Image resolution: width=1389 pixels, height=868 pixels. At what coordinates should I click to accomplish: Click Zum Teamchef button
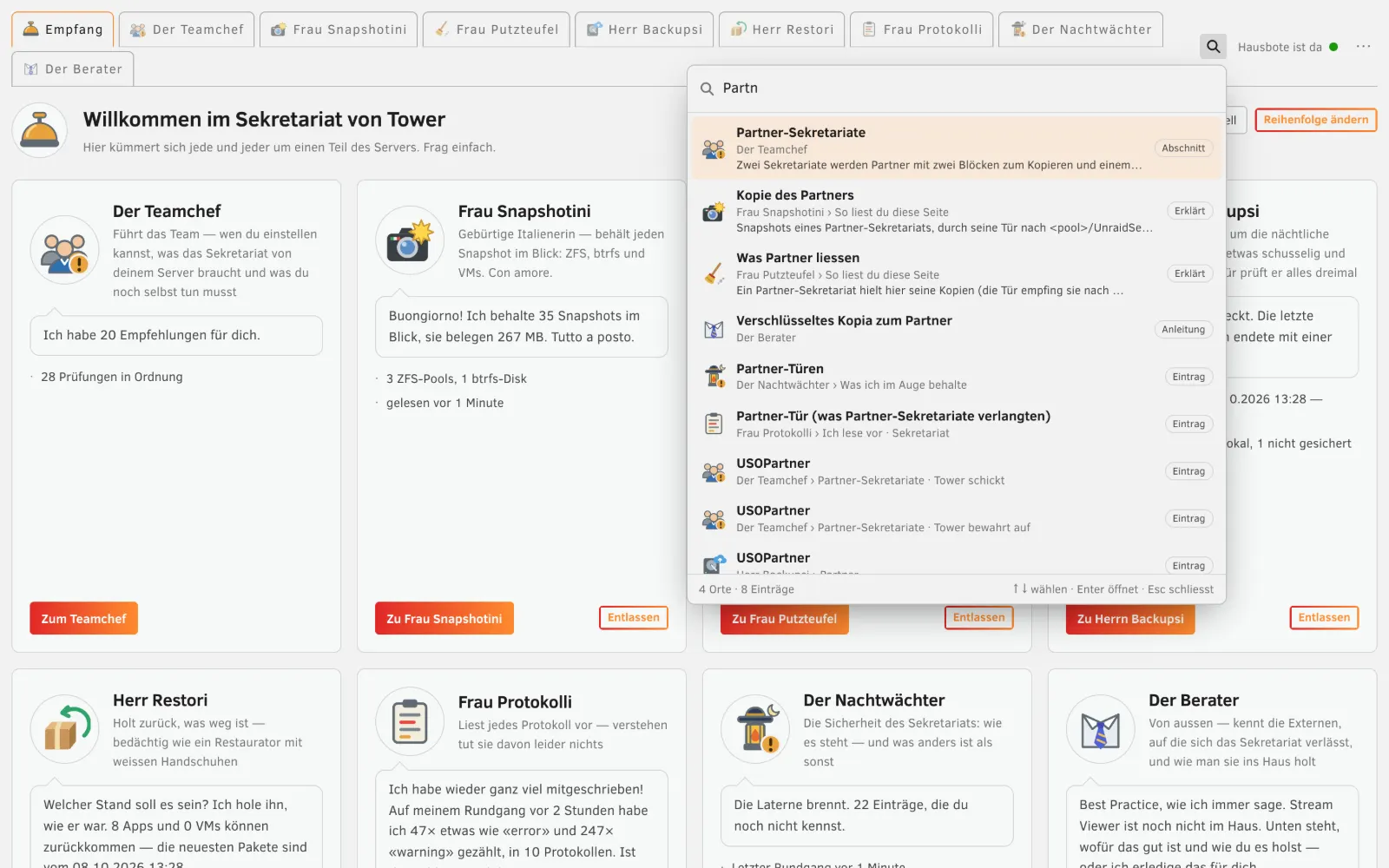(83, 618)
